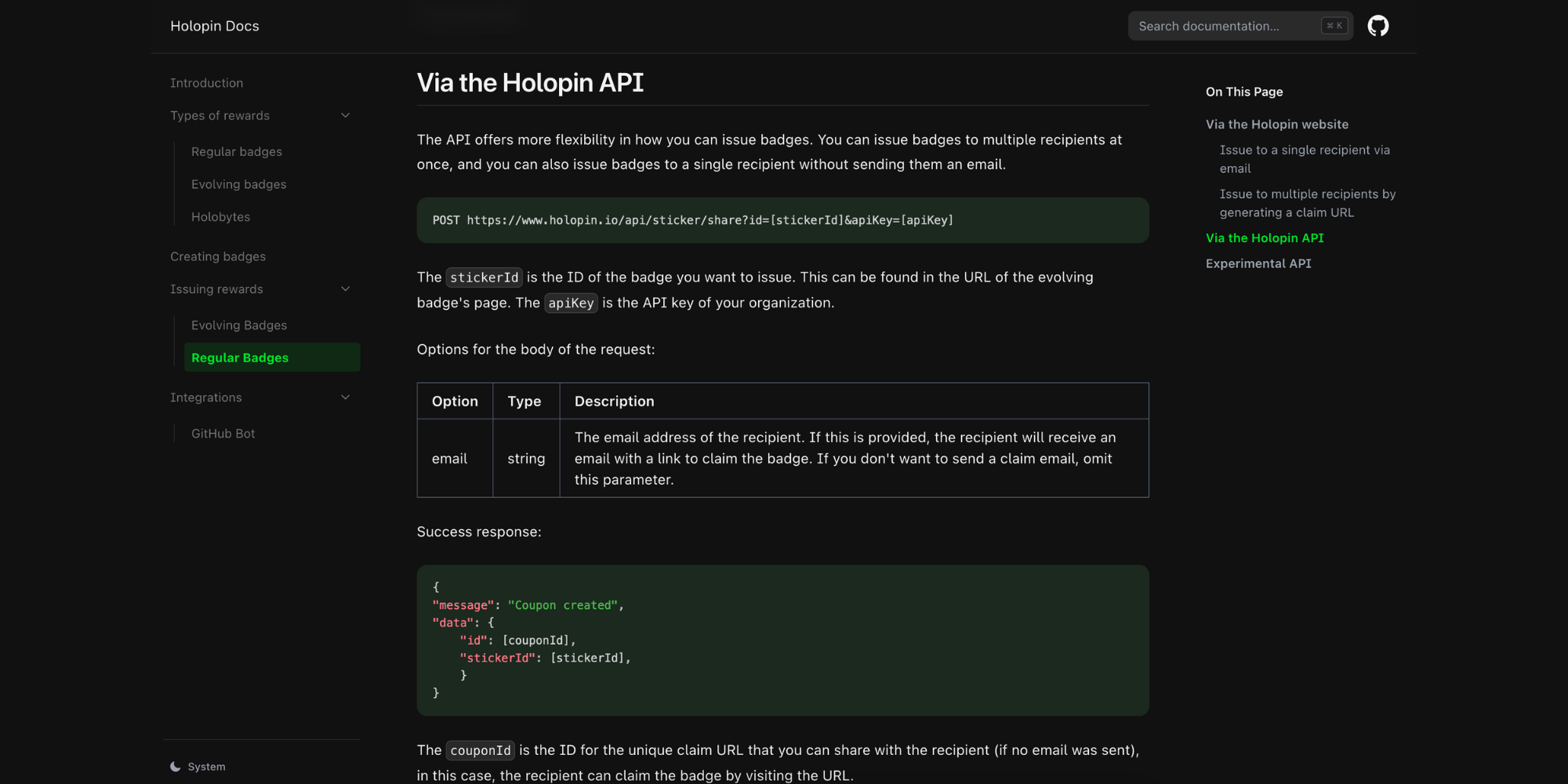Open the Holobytes page
Viewport: 1568px width, 784px height.
(x=221, y=217)
